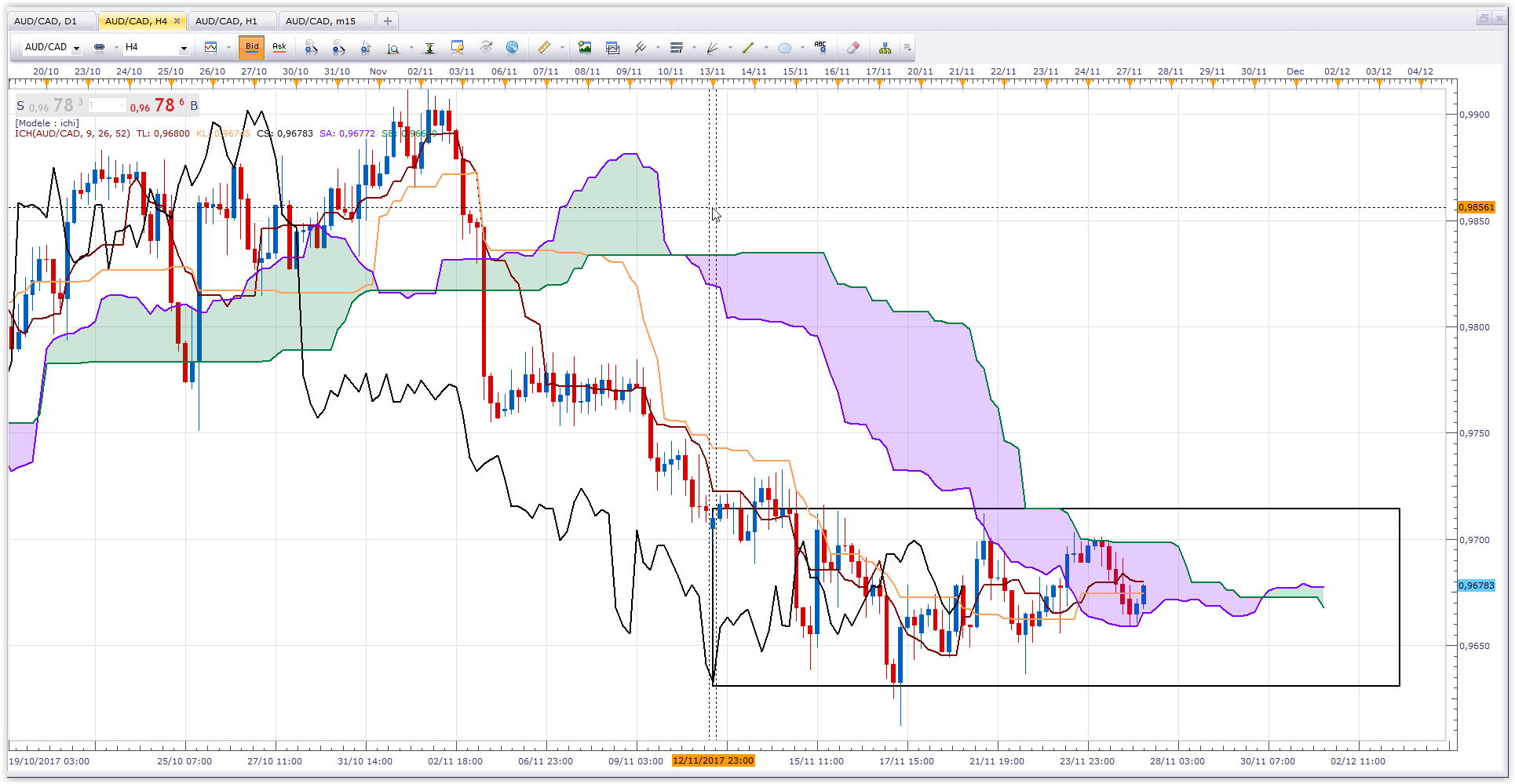Image resolution: width=1515 pixels, height=784 pixels.
Task: Select the ABC text annotation tool
Action: (820, 47)
